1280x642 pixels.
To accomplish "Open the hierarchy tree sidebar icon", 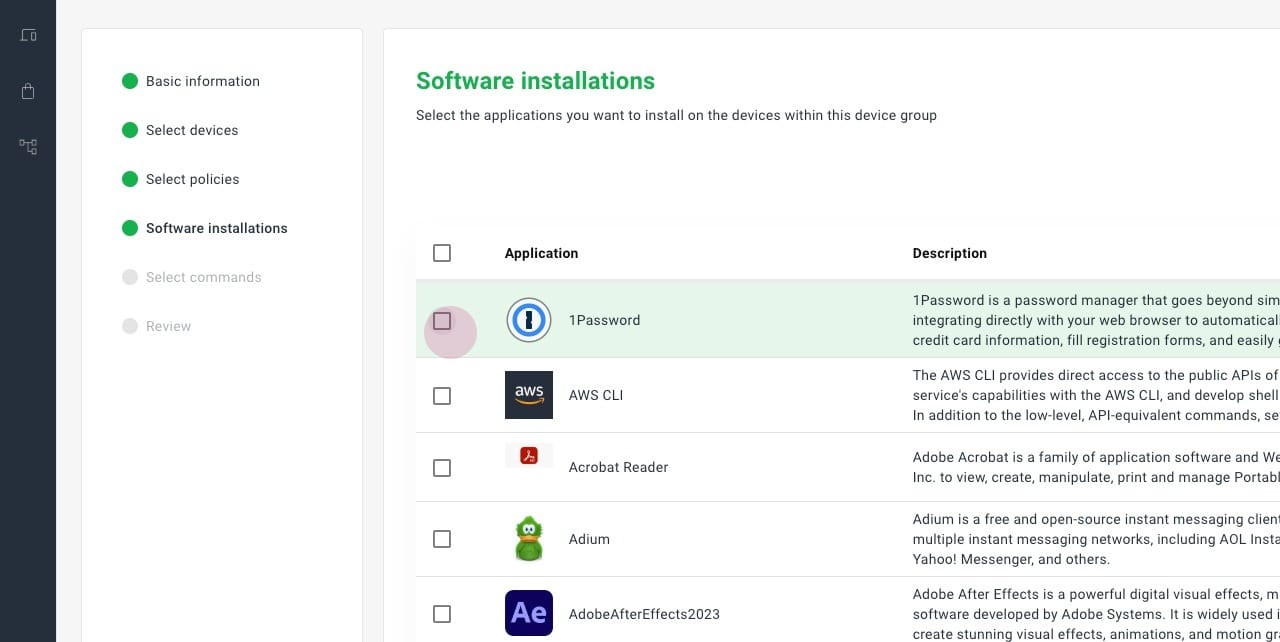I will (28, 147).
